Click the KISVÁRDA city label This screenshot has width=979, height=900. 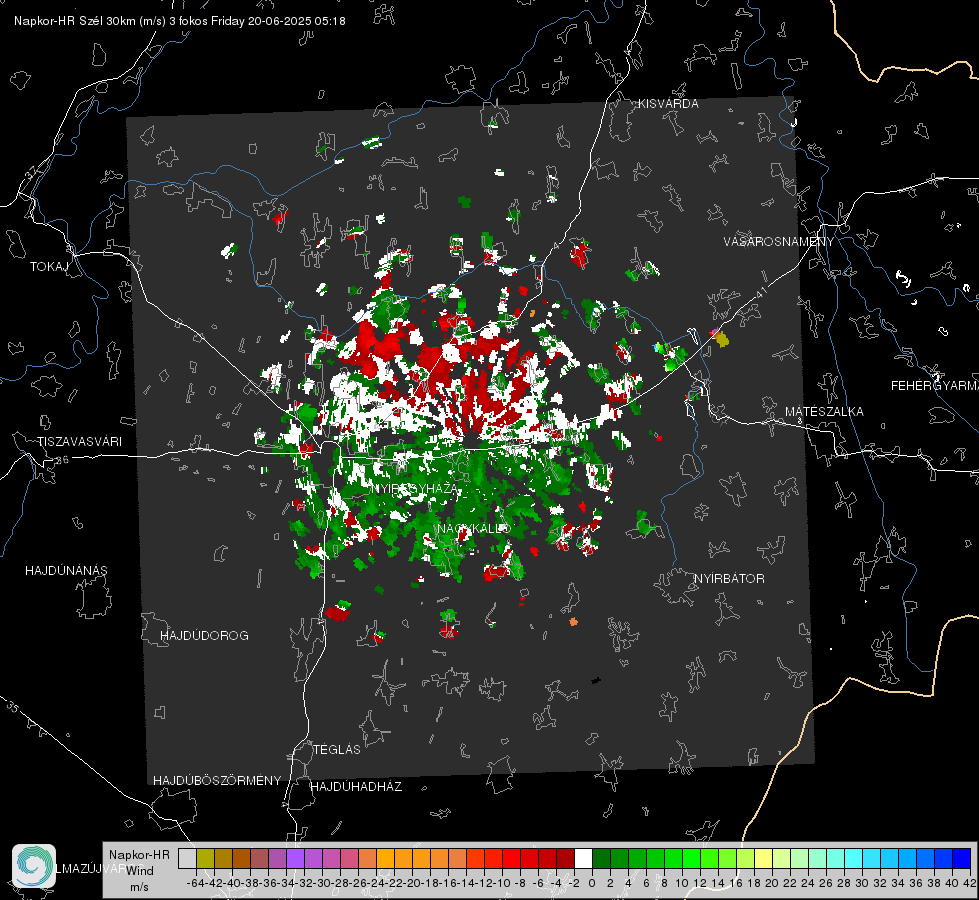pos(668,104)
